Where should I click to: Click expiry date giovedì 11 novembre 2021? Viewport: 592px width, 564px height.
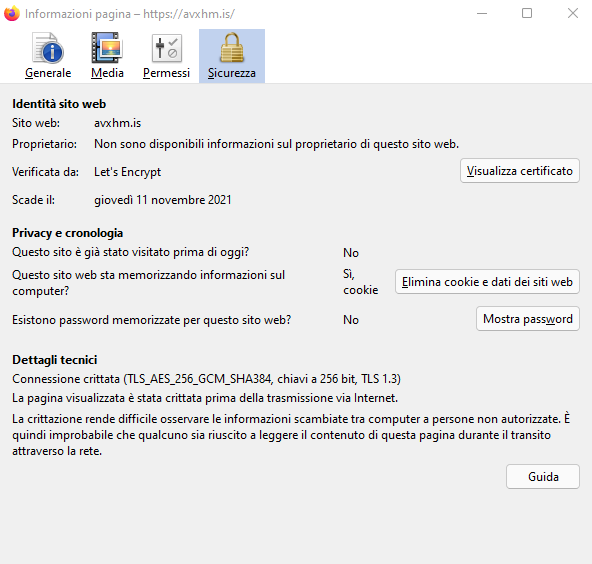click(163, 200)
